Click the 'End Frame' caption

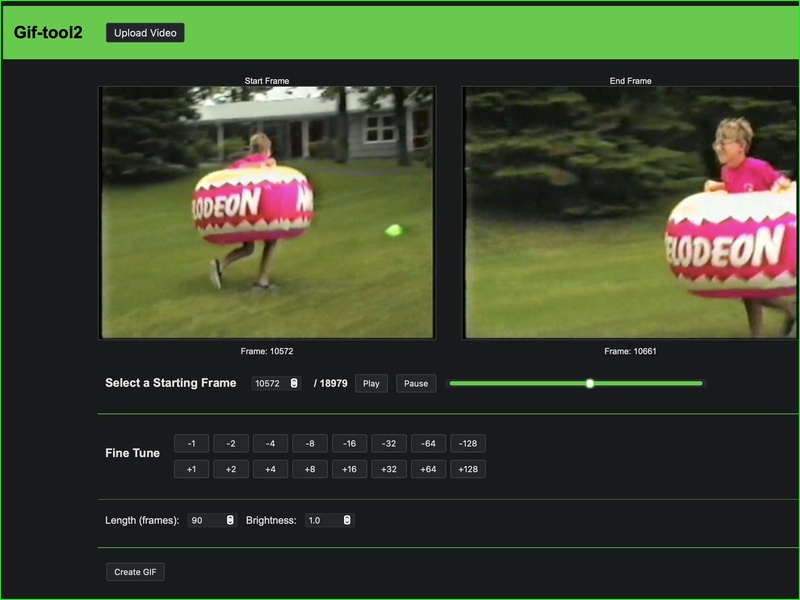coord(631,81)
